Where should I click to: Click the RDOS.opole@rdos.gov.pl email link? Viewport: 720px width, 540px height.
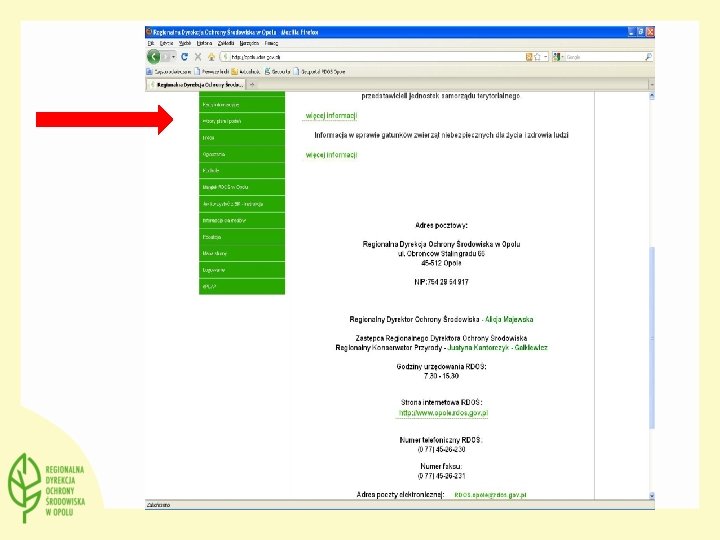point(490,495)
